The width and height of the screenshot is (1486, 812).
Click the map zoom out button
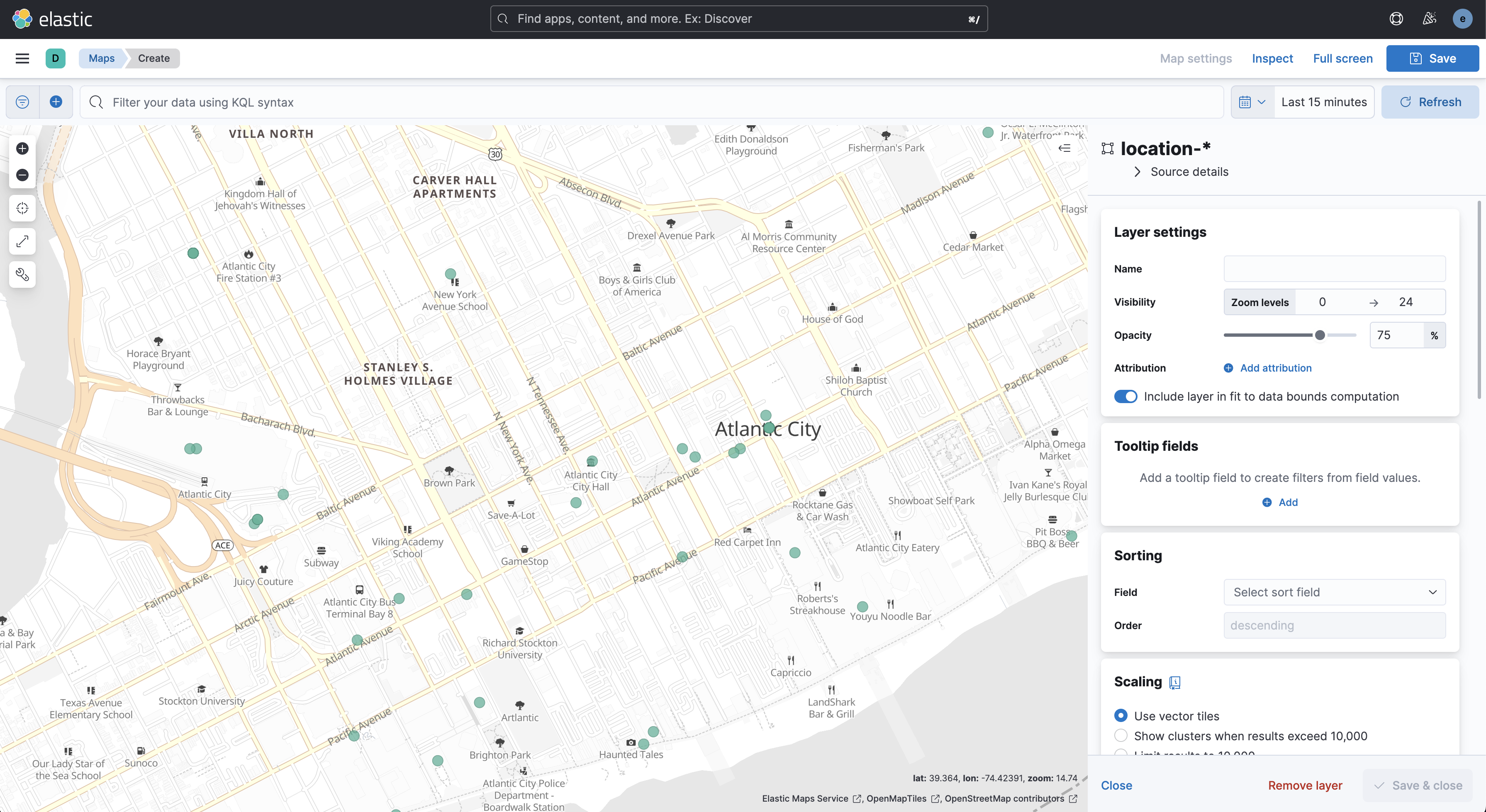22,175
